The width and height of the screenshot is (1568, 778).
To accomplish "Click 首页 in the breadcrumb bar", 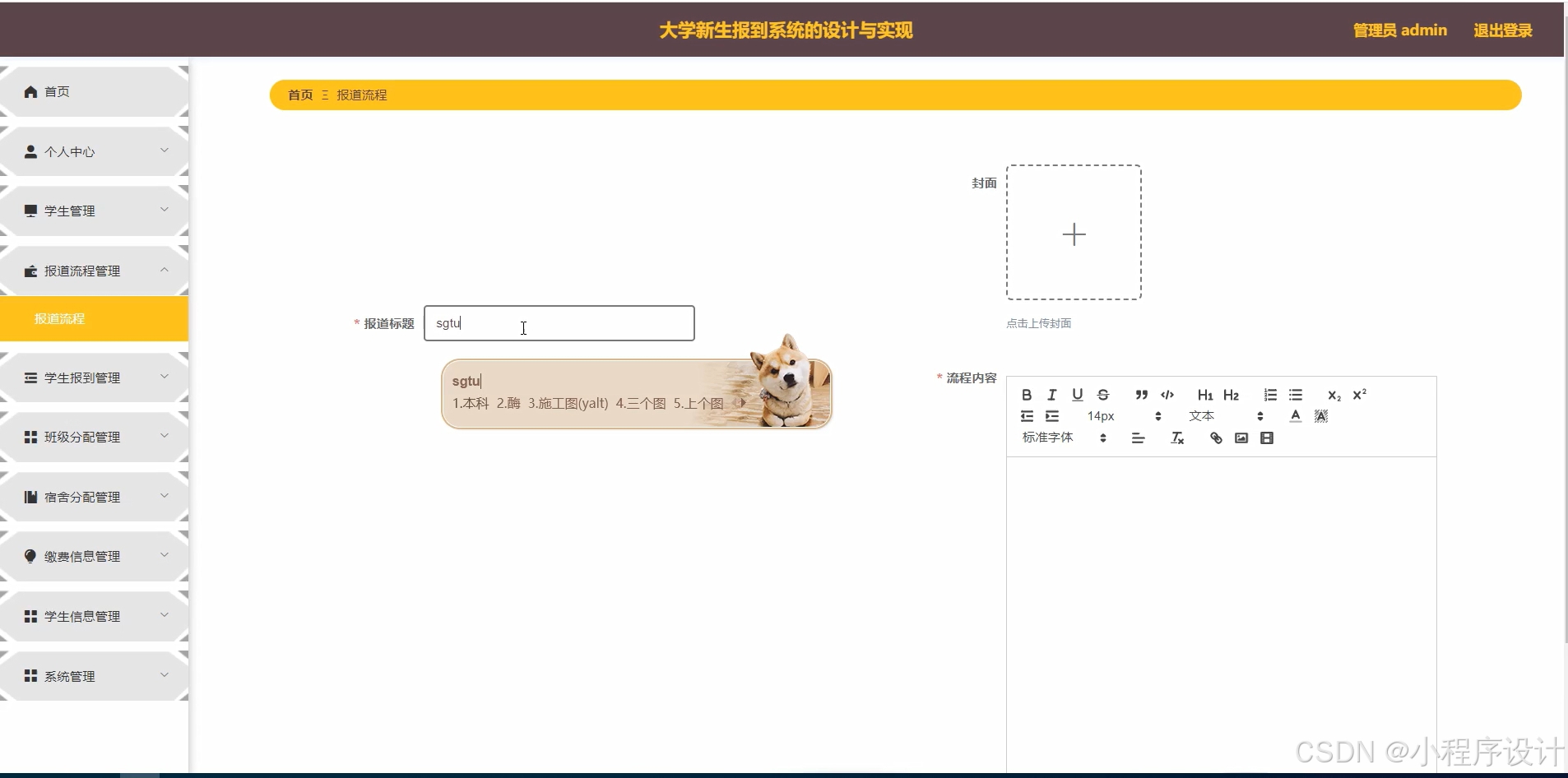I will 300,95.
